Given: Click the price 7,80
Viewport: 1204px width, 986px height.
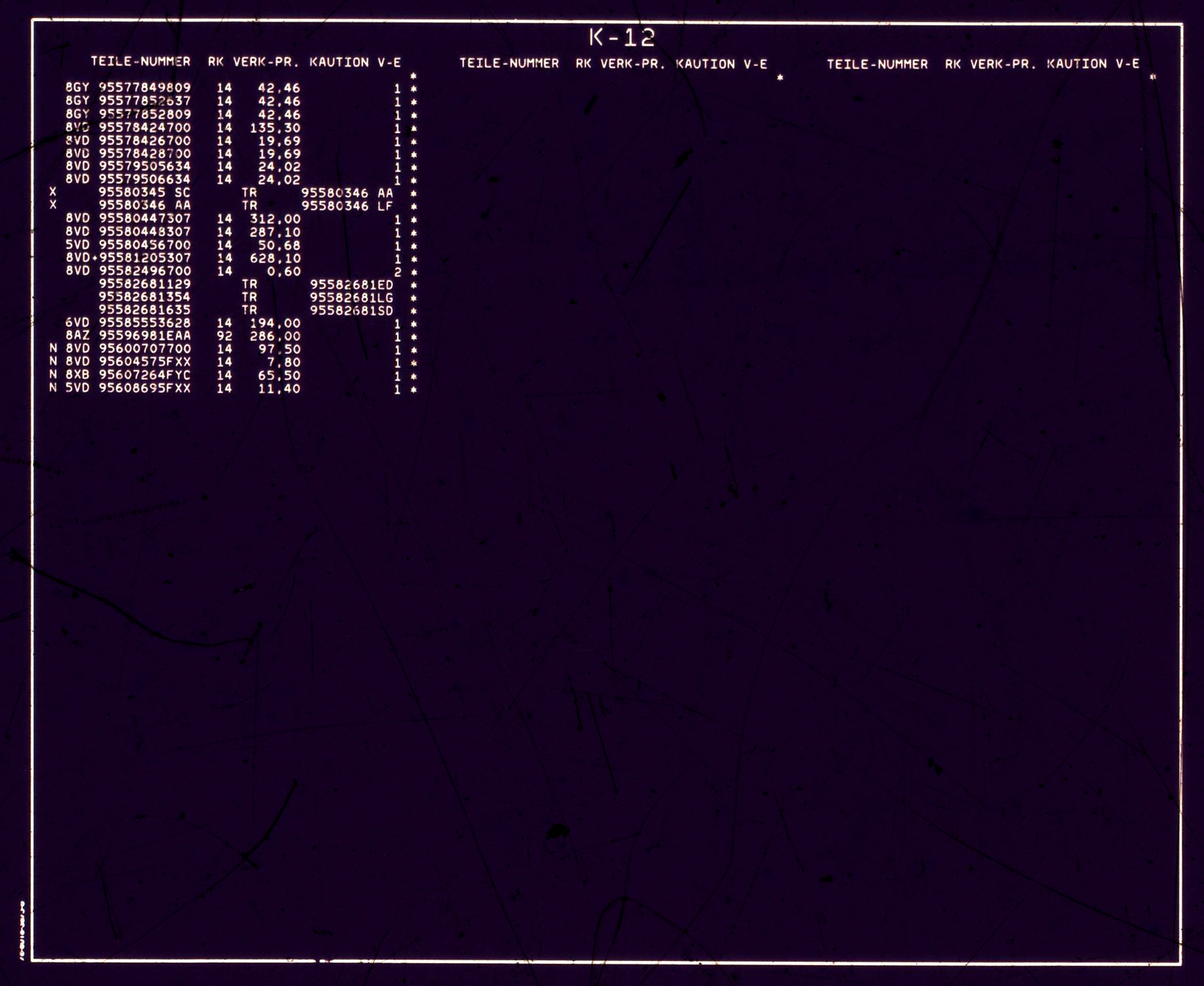Looking at the screenshot, I should [x=284, y=362].
